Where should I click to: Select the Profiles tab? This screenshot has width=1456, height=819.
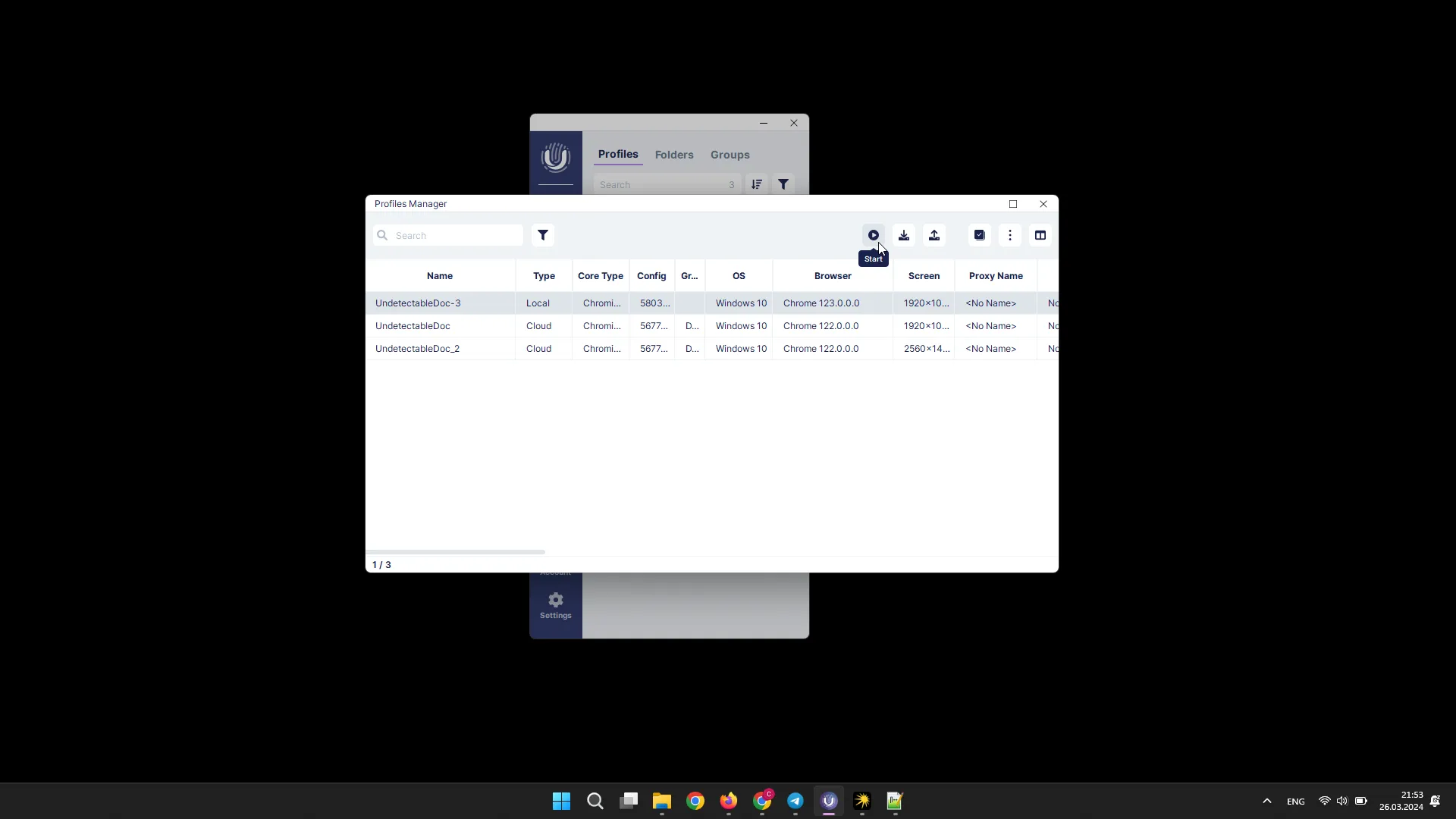click(619, 154)
